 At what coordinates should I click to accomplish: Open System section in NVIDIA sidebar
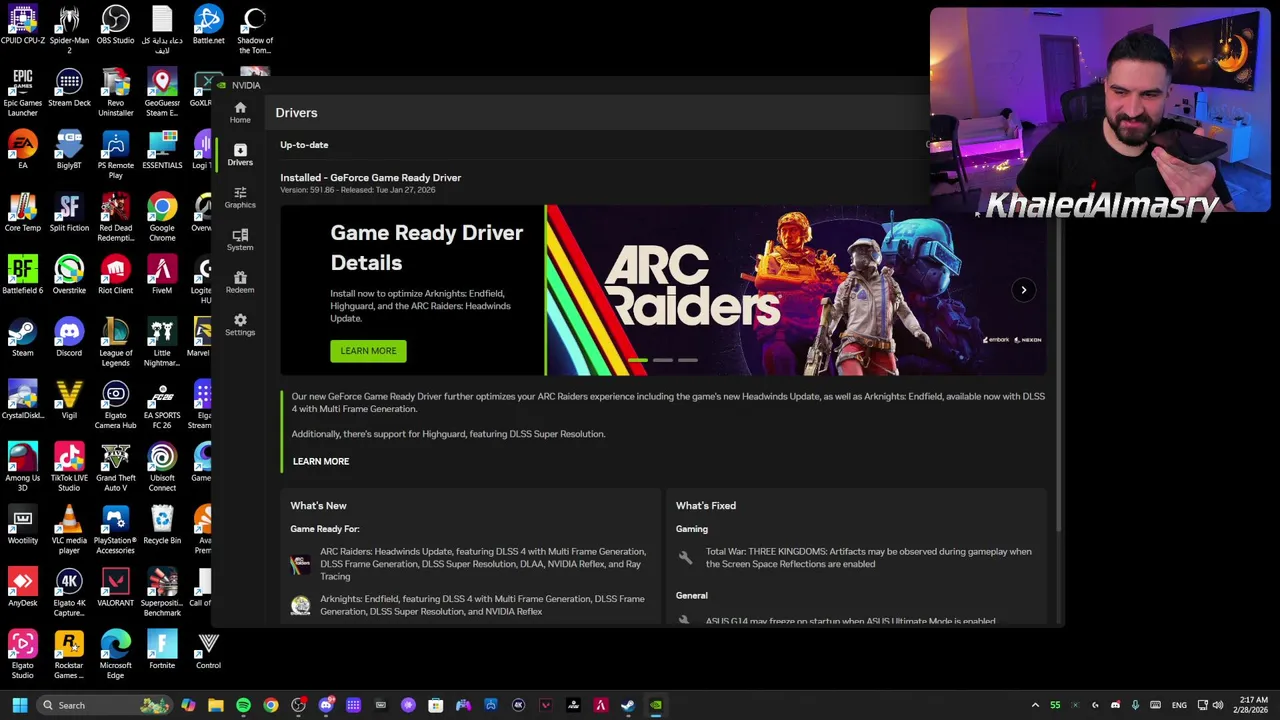pos(240,239)
